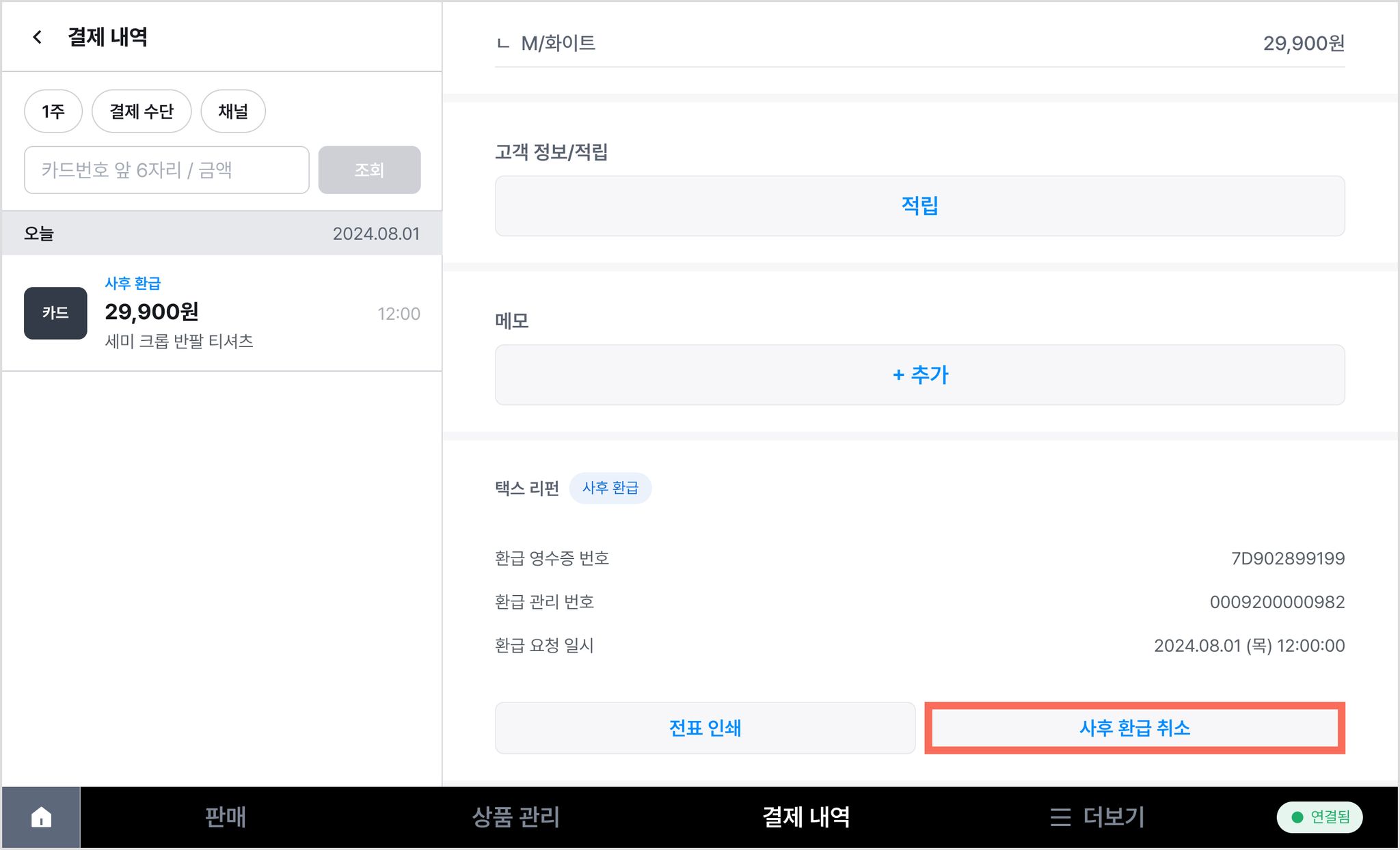The image size is (1400, 850).
Task: Switch to the 판매 tab
Action: coord(226,817)
